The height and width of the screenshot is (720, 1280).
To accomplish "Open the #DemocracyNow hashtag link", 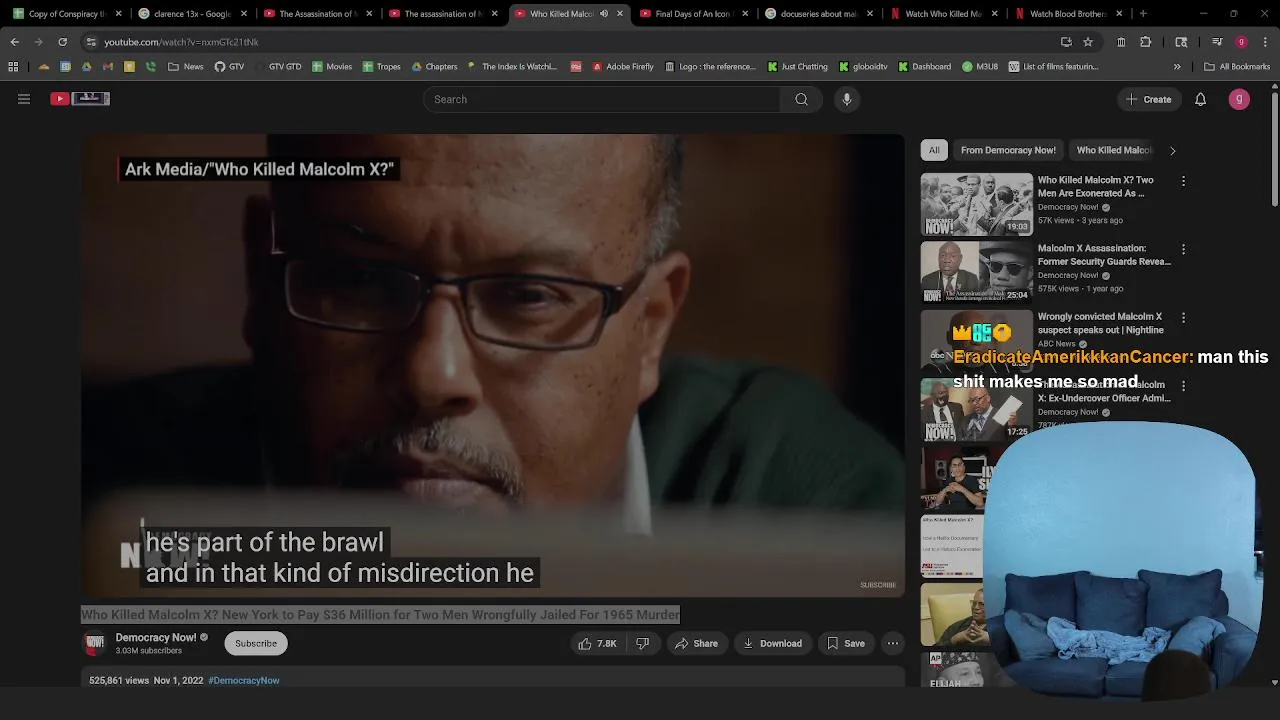I will [244, 680].
